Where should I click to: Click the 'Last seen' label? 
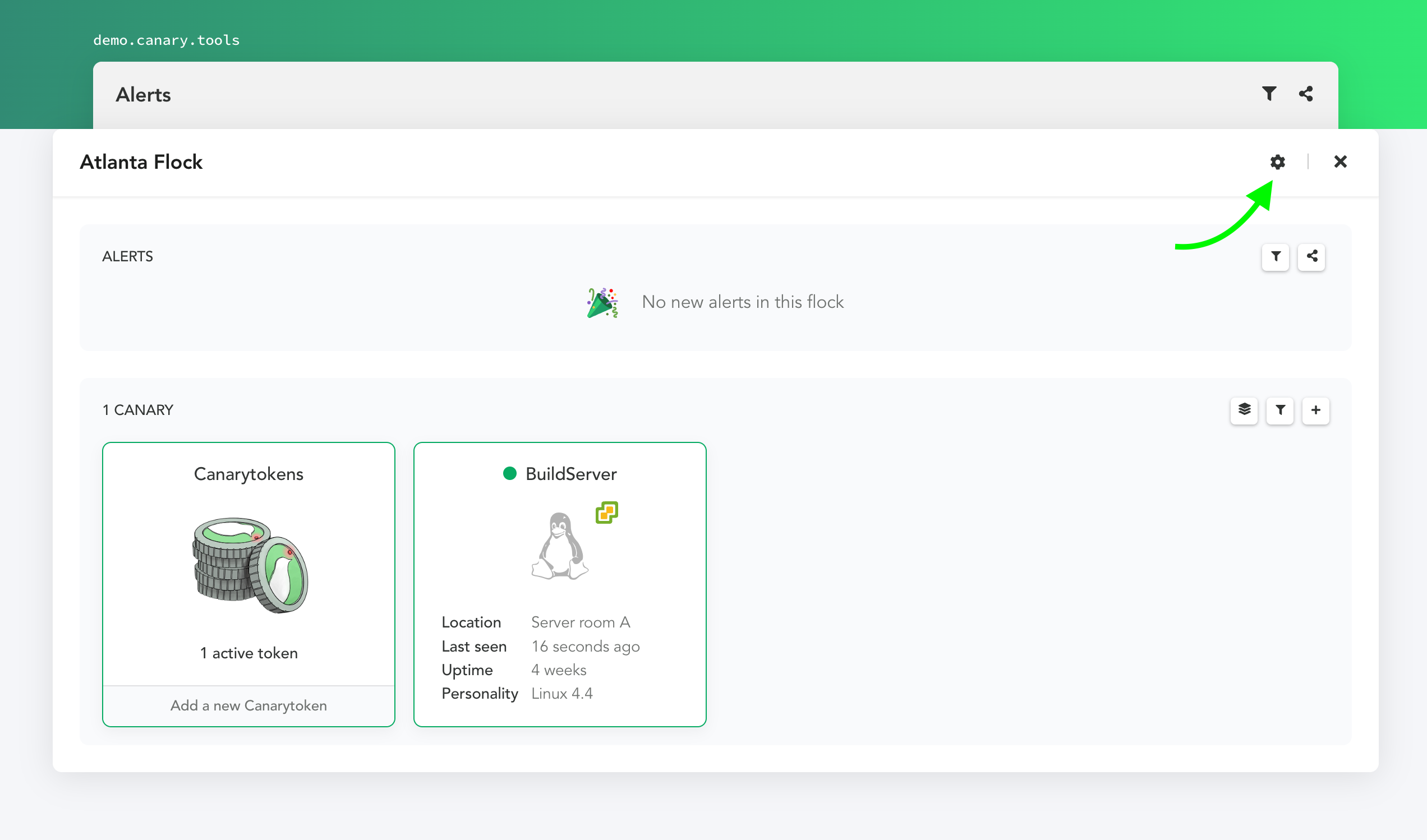(474, 647)
